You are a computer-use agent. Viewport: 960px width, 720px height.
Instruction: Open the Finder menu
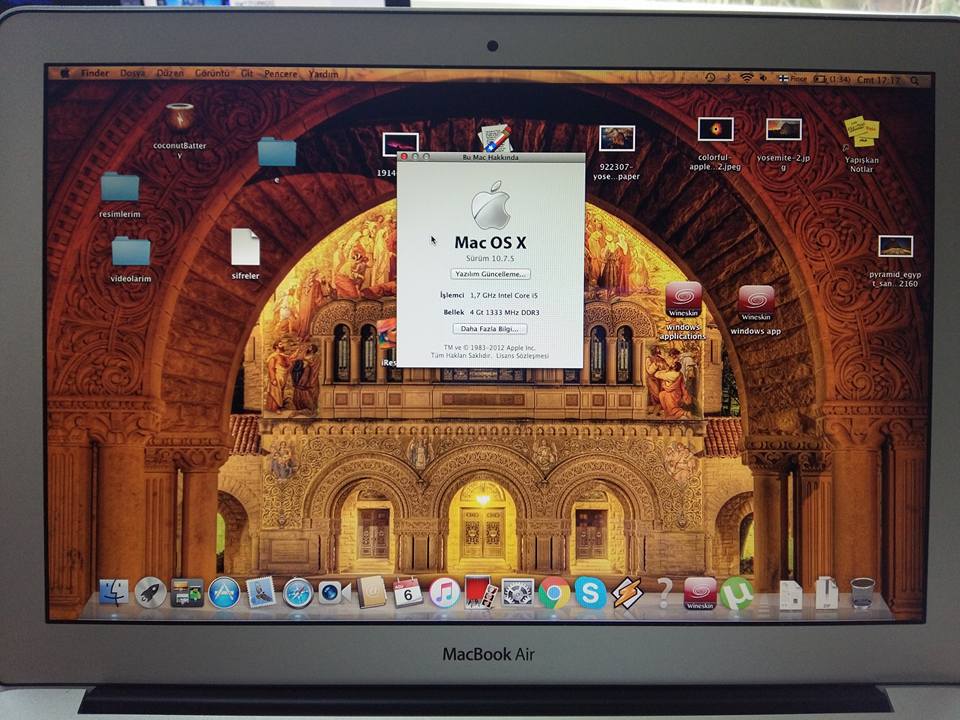[95, 73]
